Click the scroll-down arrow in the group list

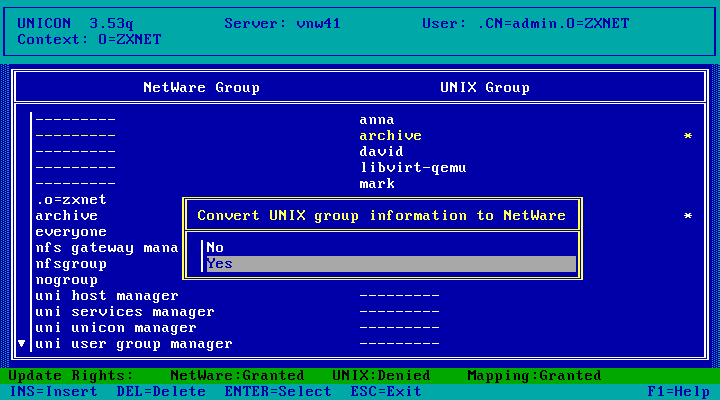[x=22, y=344]
